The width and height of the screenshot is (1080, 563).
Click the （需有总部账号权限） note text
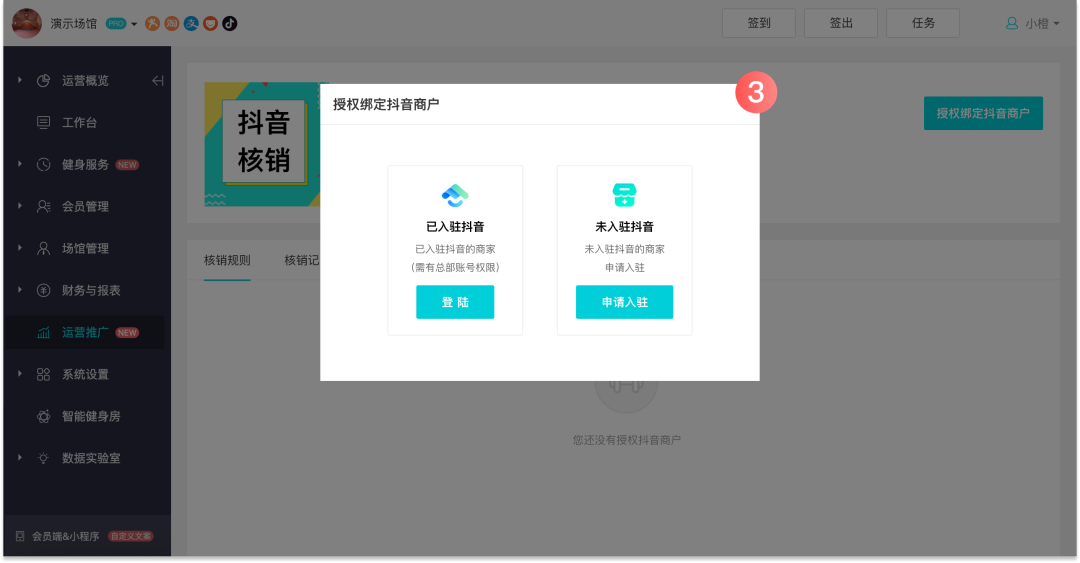tap(455, 267)
